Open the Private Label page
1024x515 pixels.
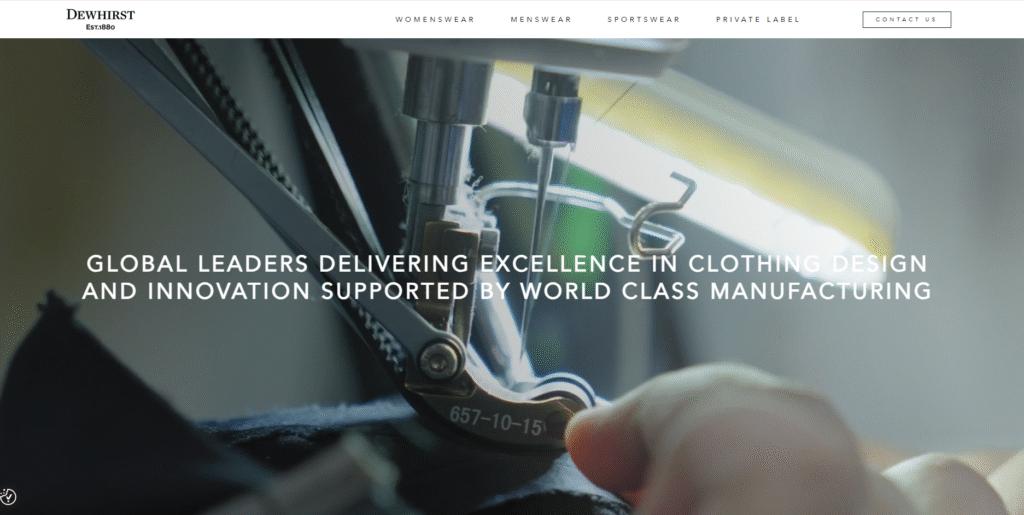point(758,20)
